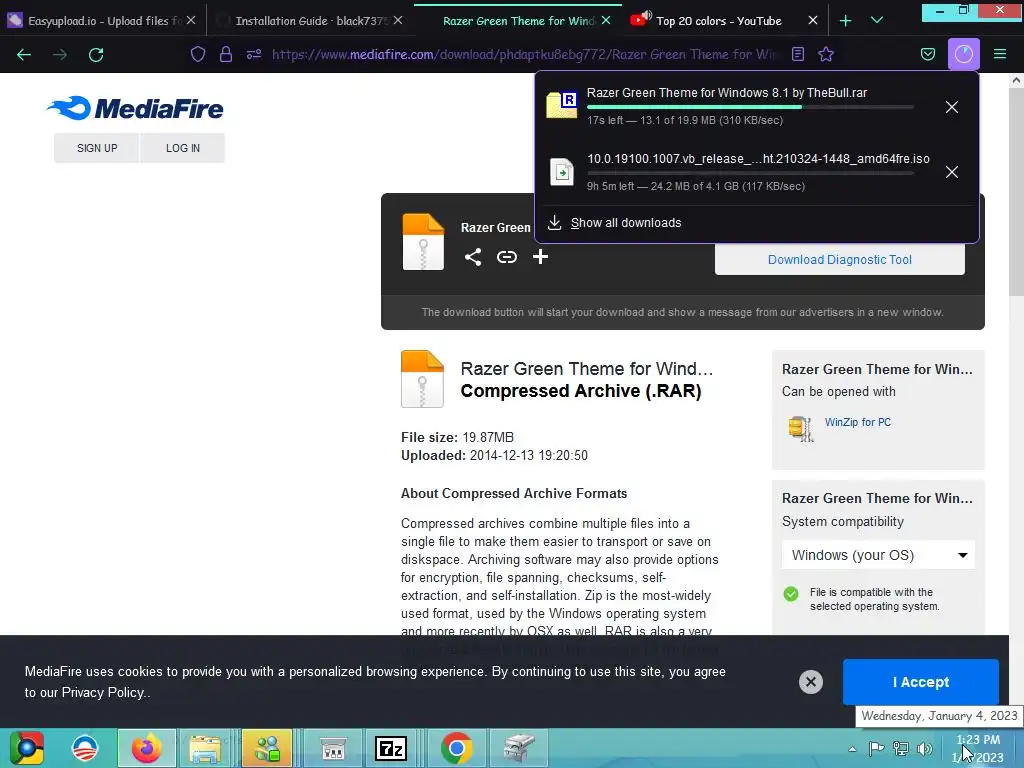Click the padlock site security icon
This screenshot has height=768, width=1024.
pyautogui.click(x=226, y=54)
